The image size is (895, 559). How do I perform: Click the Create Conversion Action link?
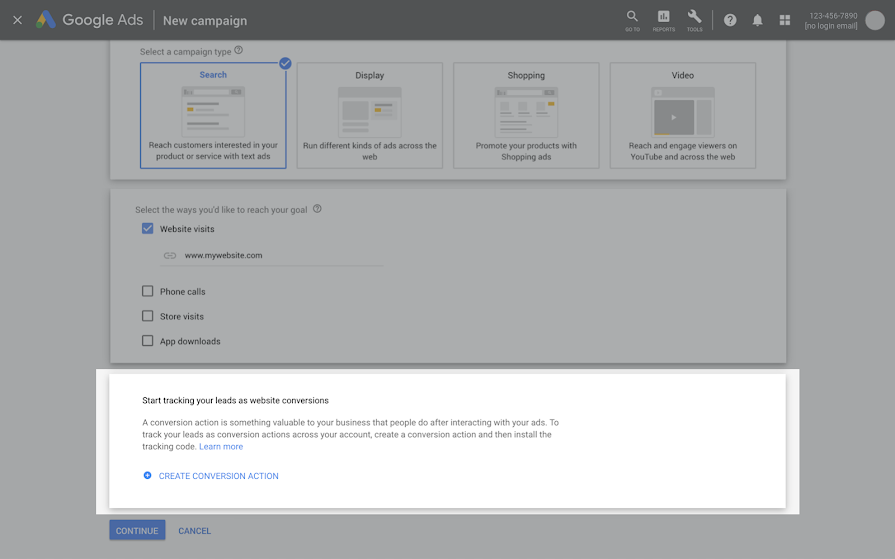[218, 476]
